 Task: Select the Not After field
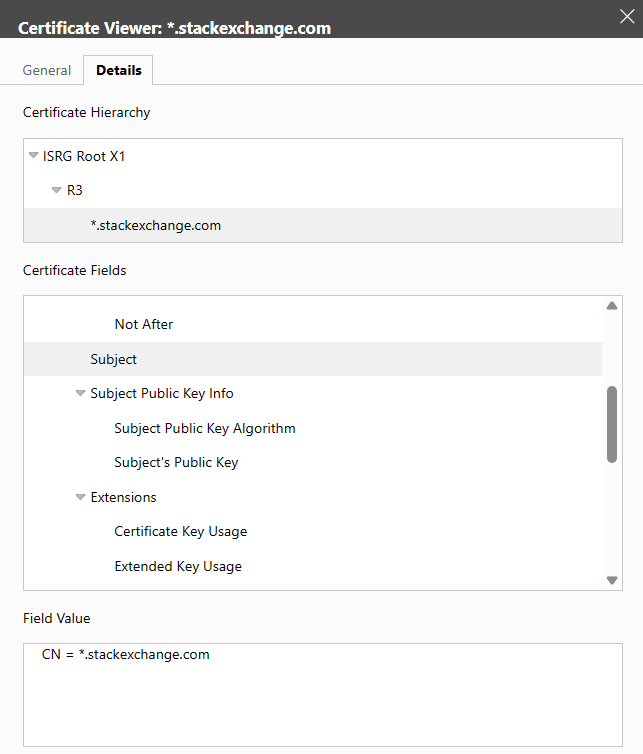coord(144,324)
